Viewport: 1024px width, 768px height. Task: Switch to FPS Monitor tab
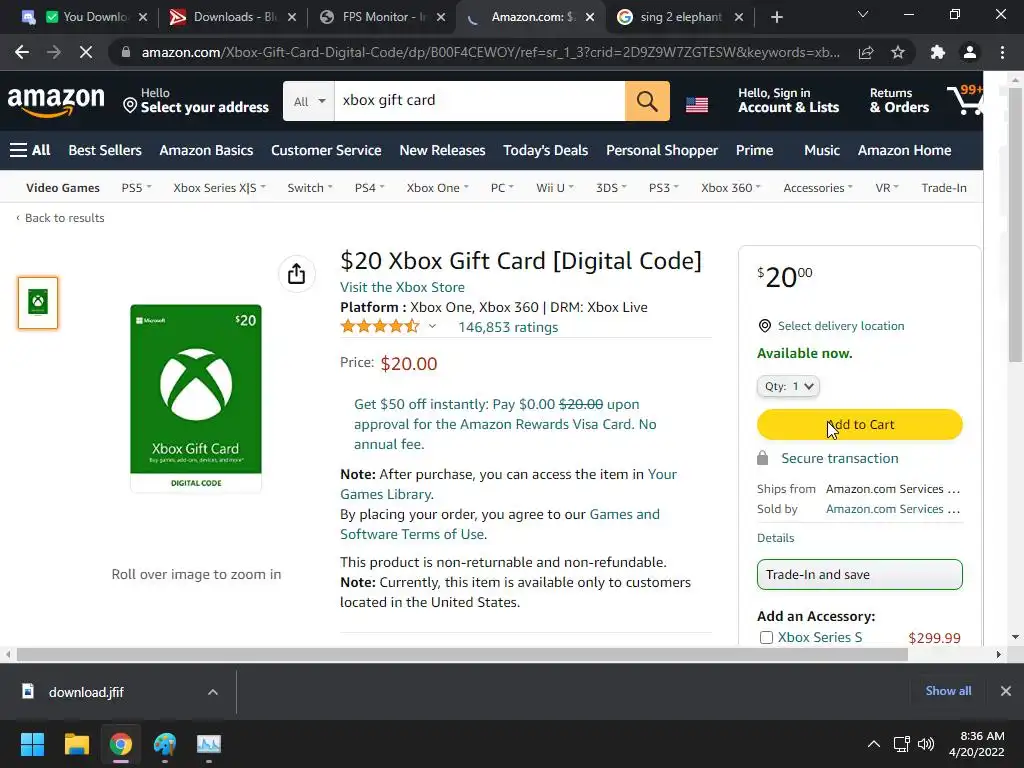coord(381,17)
